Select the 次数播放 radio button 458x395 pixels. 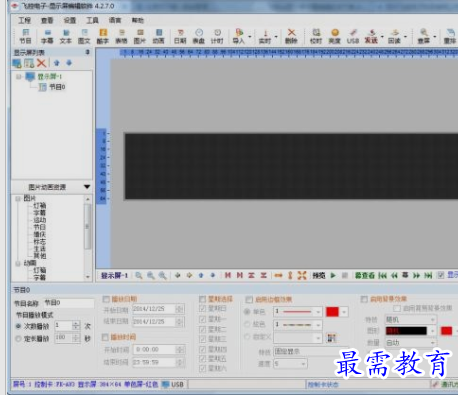click(18, 326)
